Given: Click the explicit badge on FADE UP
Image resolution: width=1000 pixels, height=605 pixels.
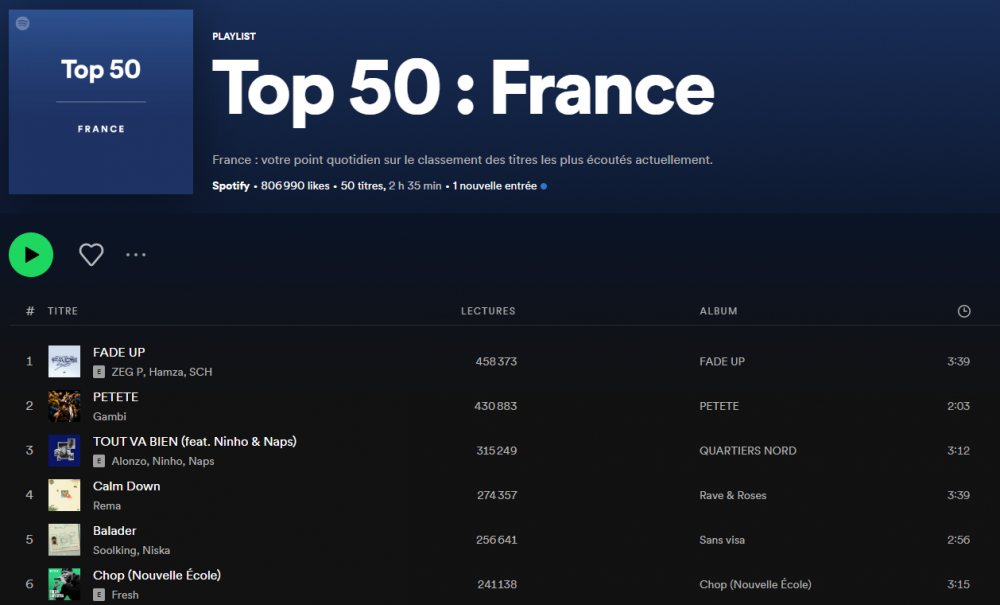Looking at the screenshot, I should click(99, 372).
